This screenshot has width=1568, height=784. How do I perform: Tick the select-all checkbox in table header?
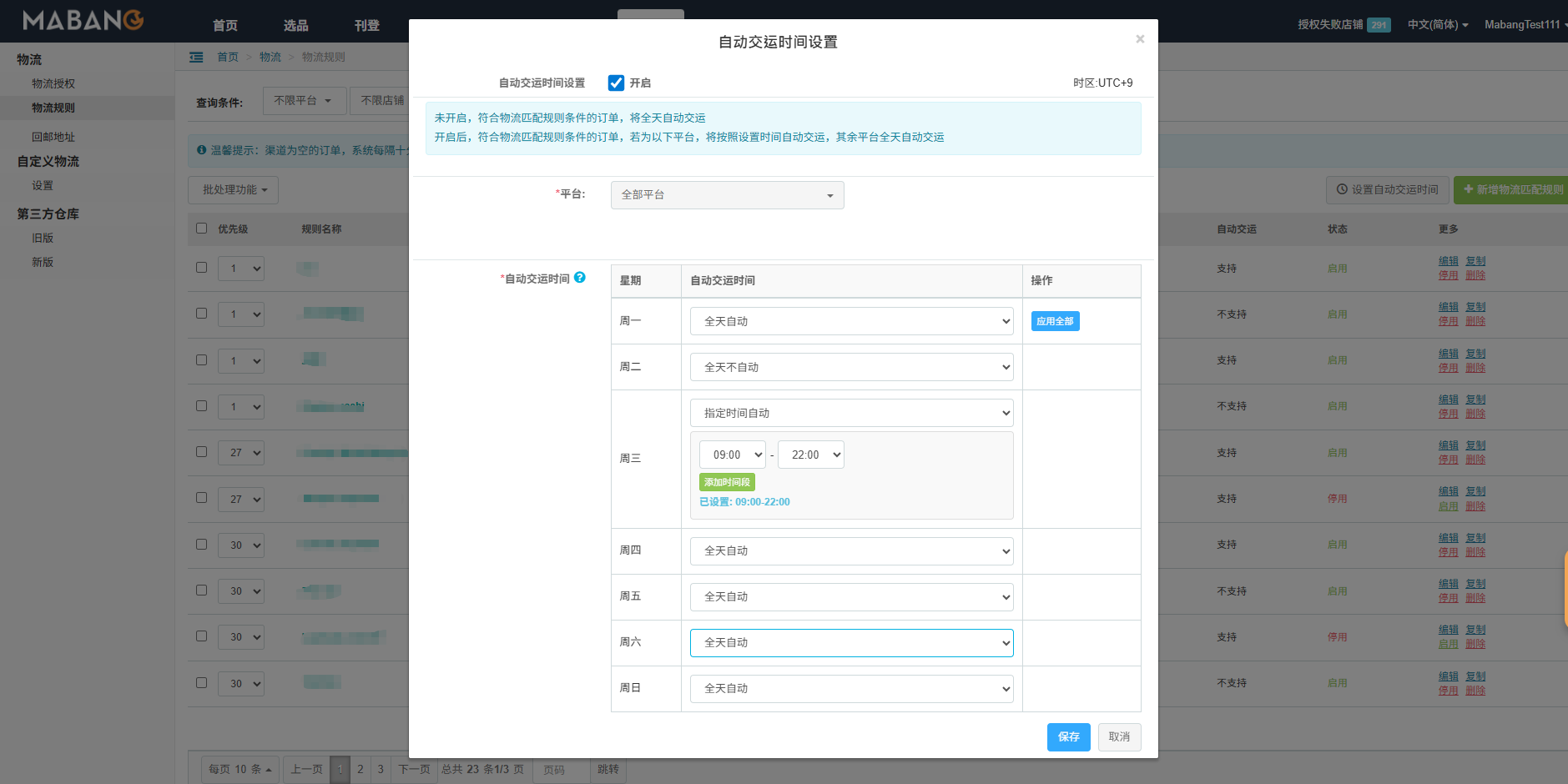pos(201,228)
